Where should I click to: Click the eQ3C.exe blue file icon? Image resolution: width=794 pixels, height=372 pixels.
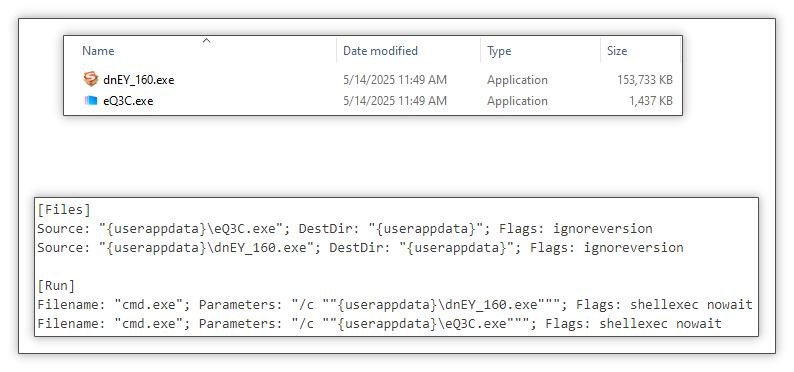click(x=91, y=101)
